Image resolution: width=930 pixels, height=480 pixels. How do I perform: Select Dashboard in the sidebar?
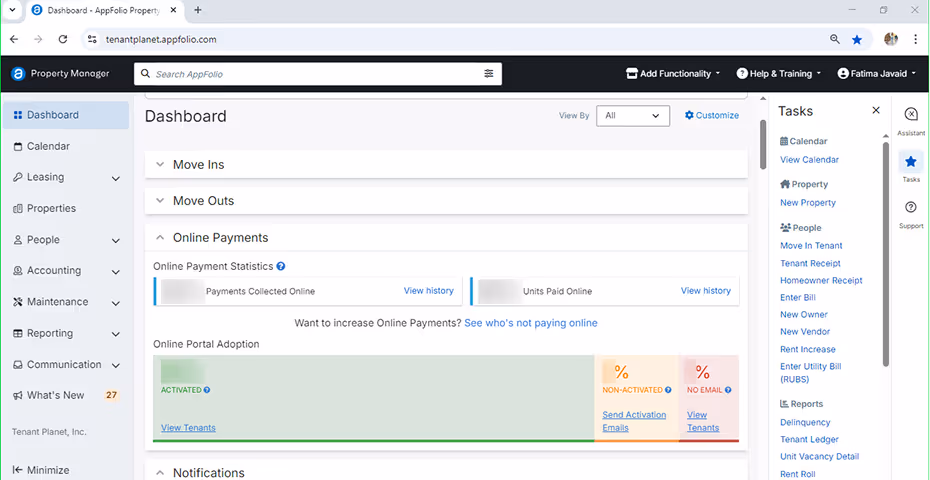pyautogui.click(x=66, y=115)
